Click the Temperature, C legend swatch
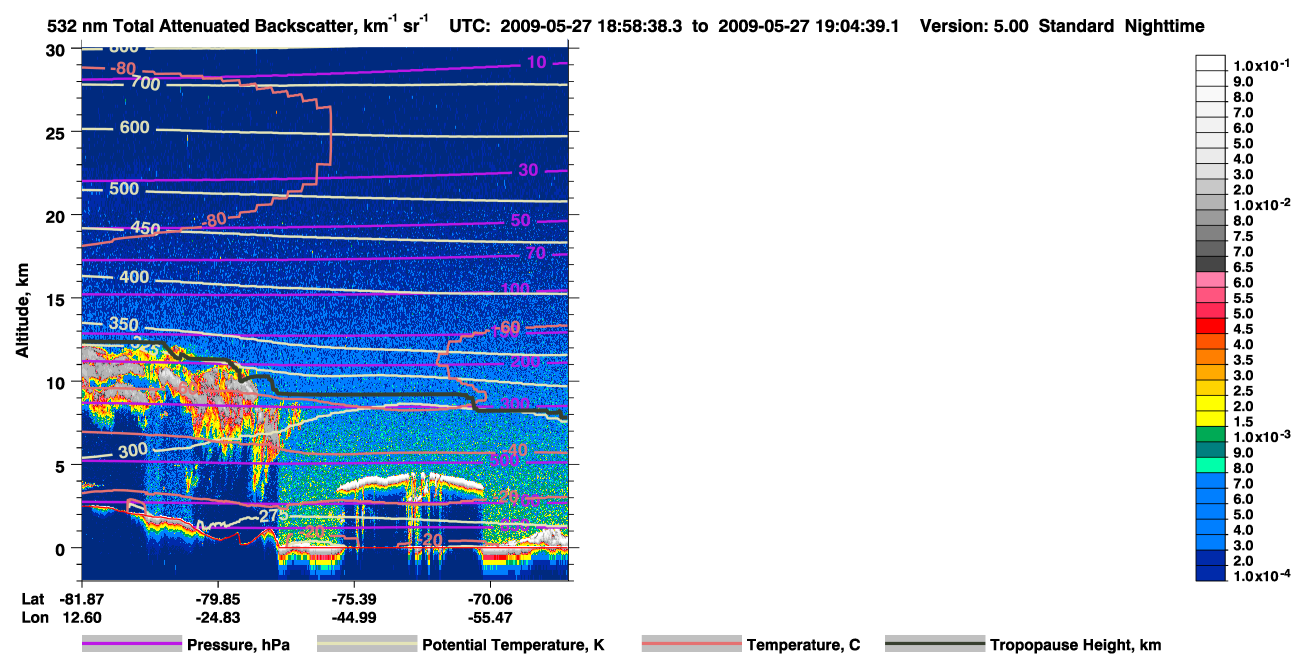 pos(691,645)
